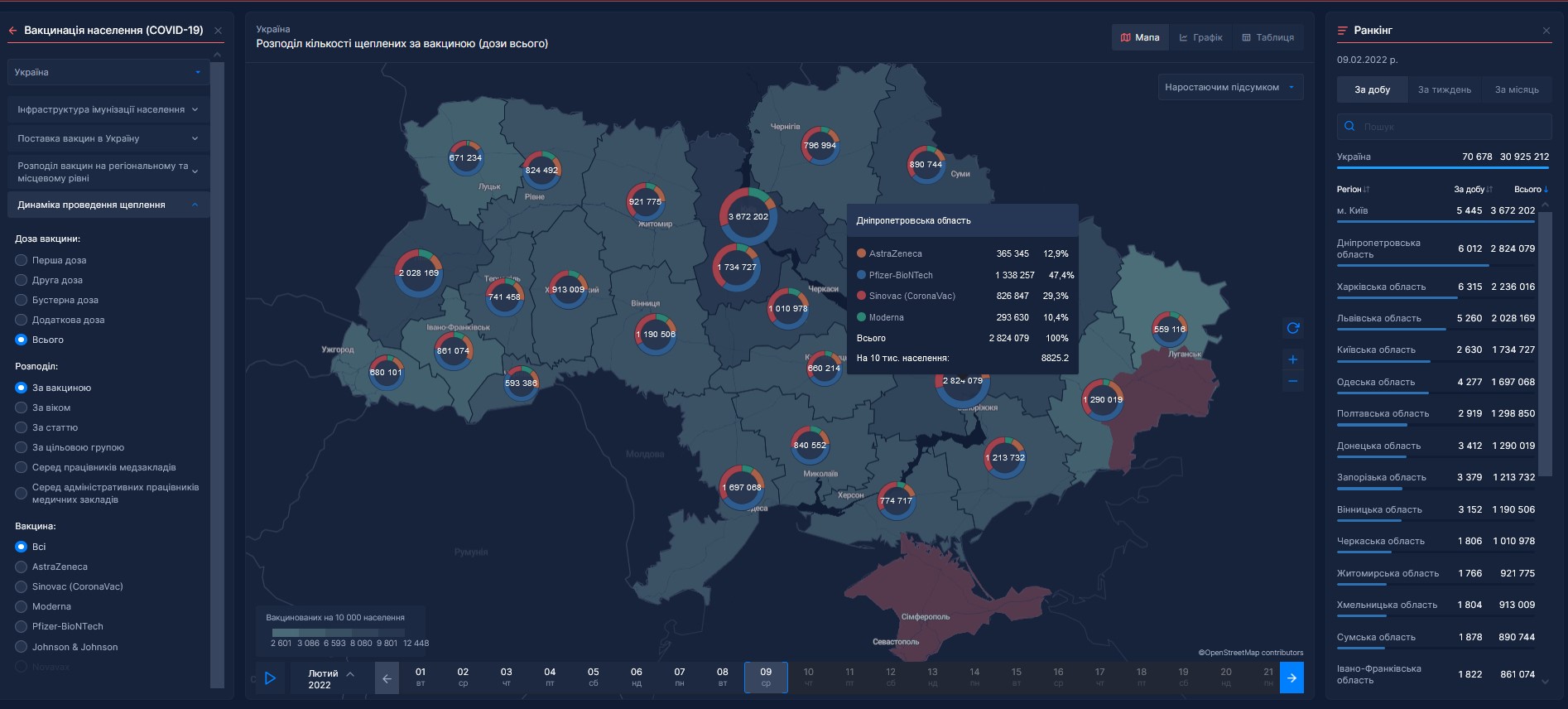This screenshot has width=1568, height=709.
Task: Click the timeline previous arrow button
Action: pyautogui.click(x=387, y=678)
